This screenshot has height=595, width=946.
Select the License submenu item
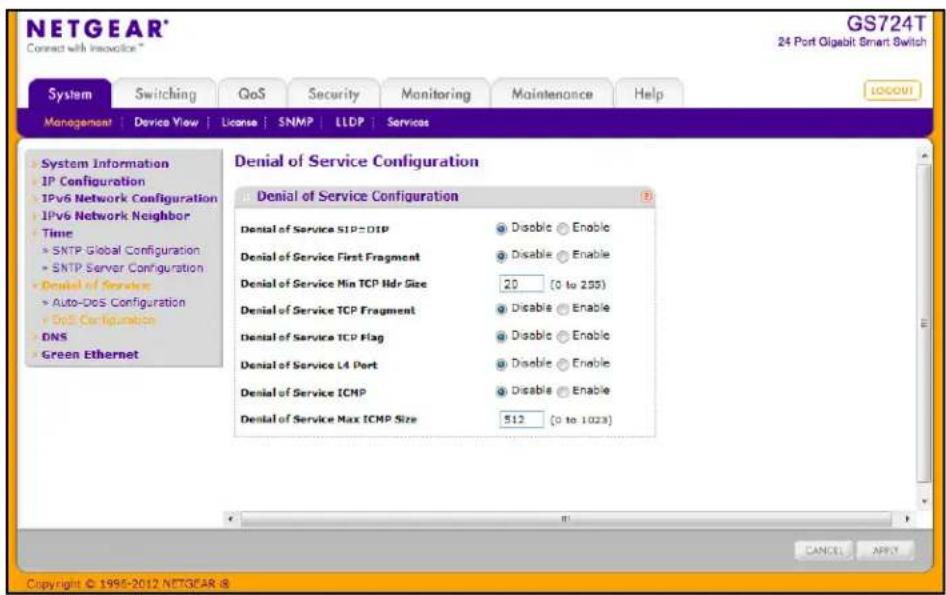(x=239, y=122)
